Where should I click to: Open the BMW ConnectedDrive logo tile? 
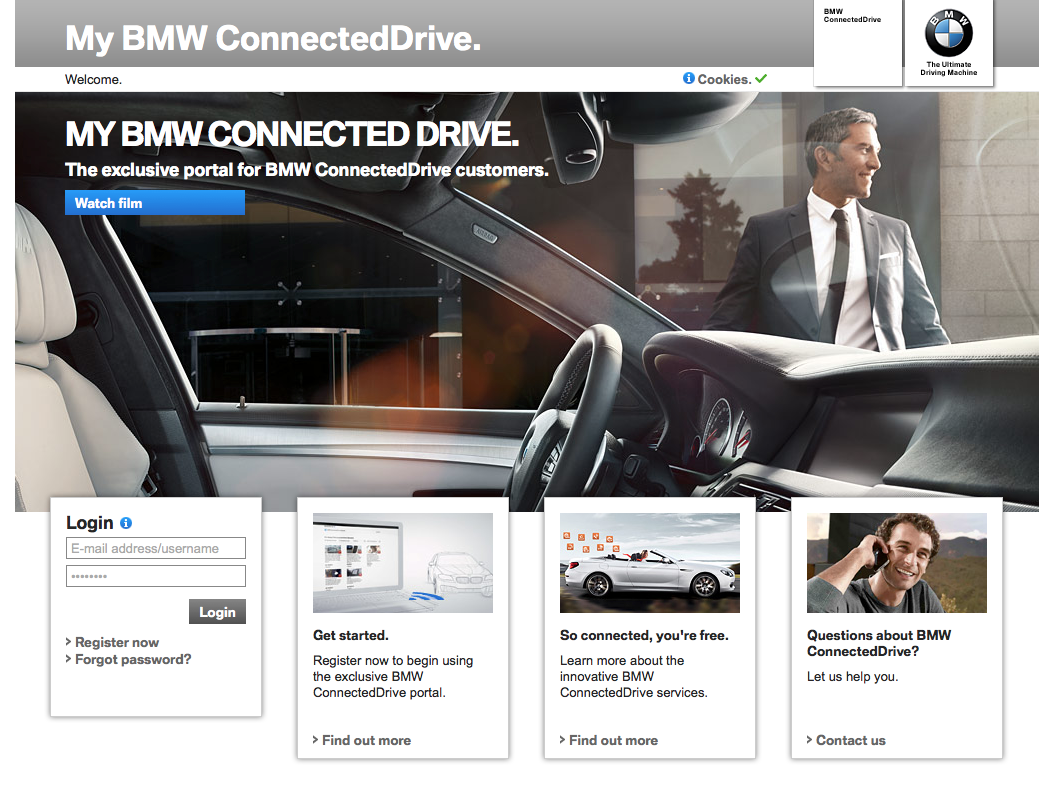click(857, 43)
